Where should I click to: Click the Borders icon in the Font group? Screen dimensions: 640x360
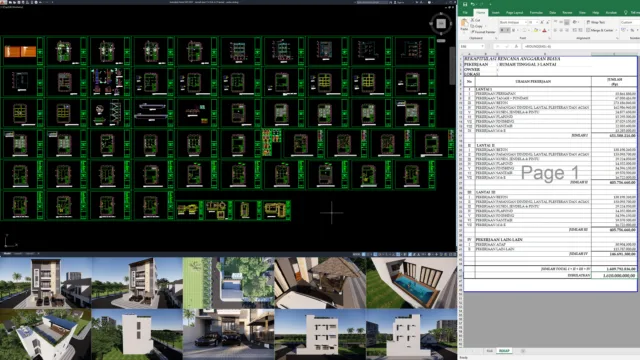tap(524, 30)
